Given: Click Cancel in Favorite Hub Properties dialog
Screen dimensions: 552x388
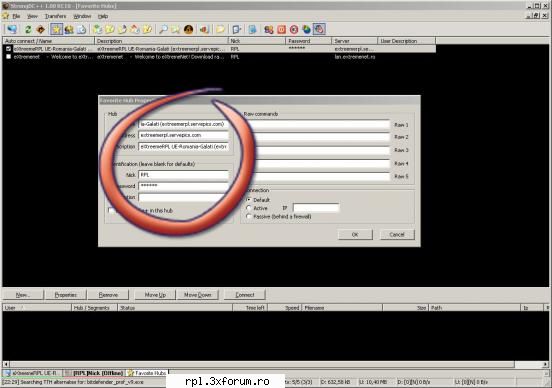Looking at the screenshot, I should (x=397, y=234).
